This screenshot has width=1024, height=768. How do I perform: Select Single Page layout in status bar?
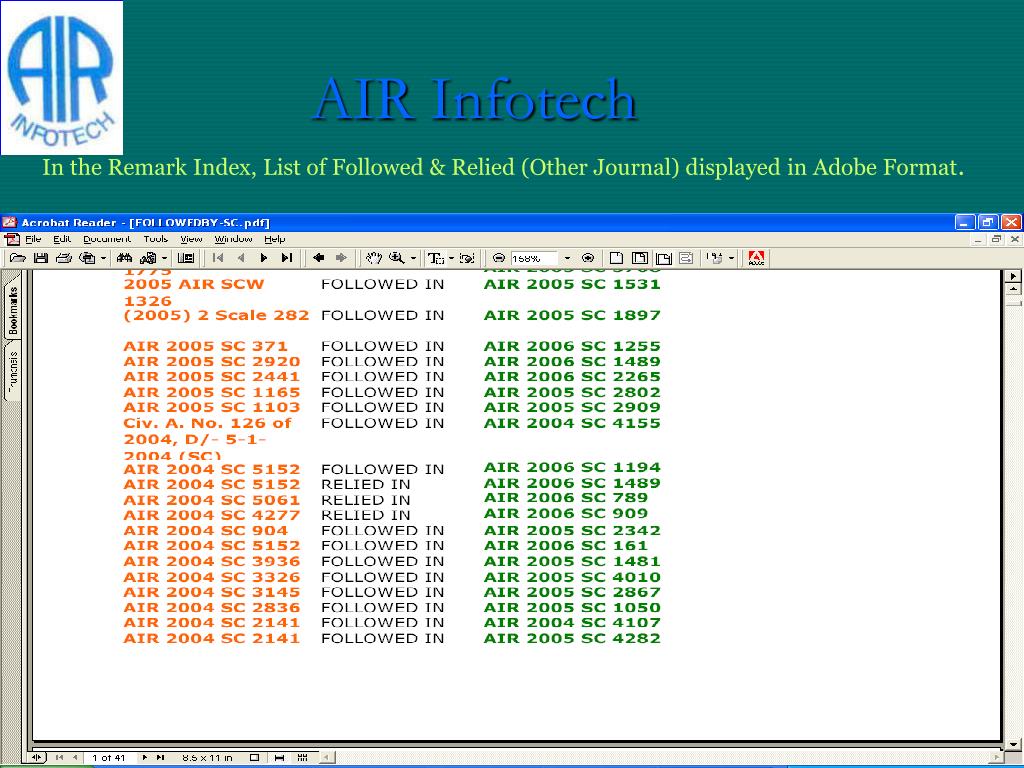255,758
